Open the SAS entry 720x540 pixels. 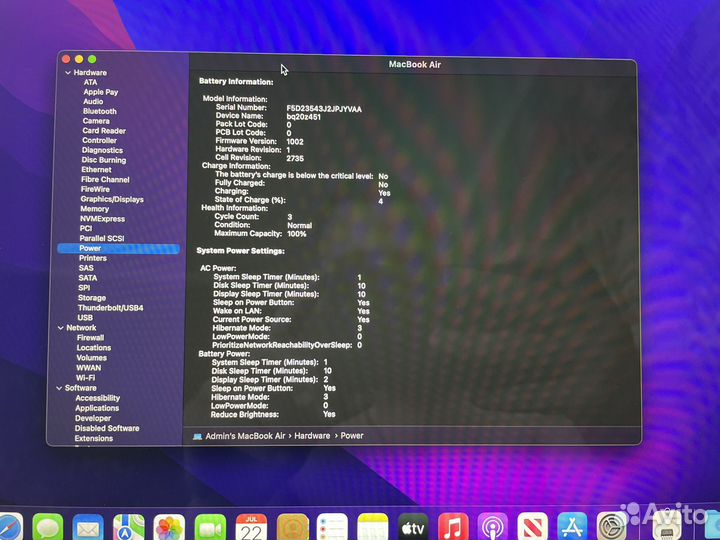(x=86, y=268)
